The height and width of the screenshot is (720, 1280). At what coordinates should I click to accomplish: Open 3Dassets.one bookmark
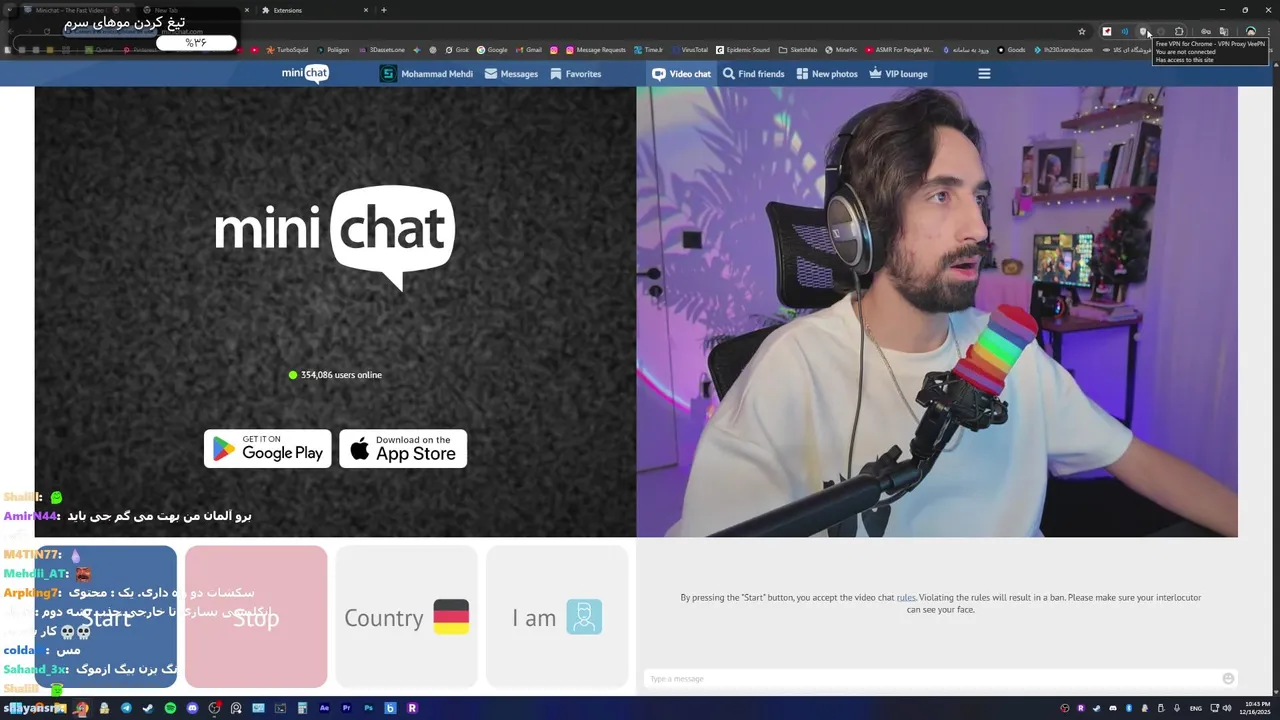pos(381,50)
